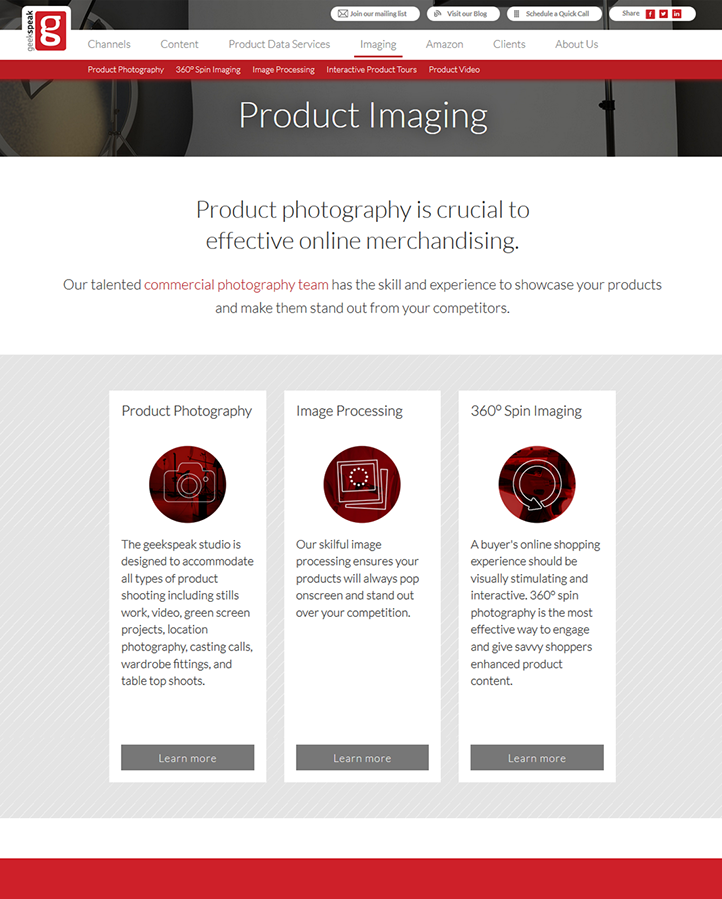Learn more about Product Photography
Image resolution: width=722 pixels, height=899 pixels.
(188, 757)
